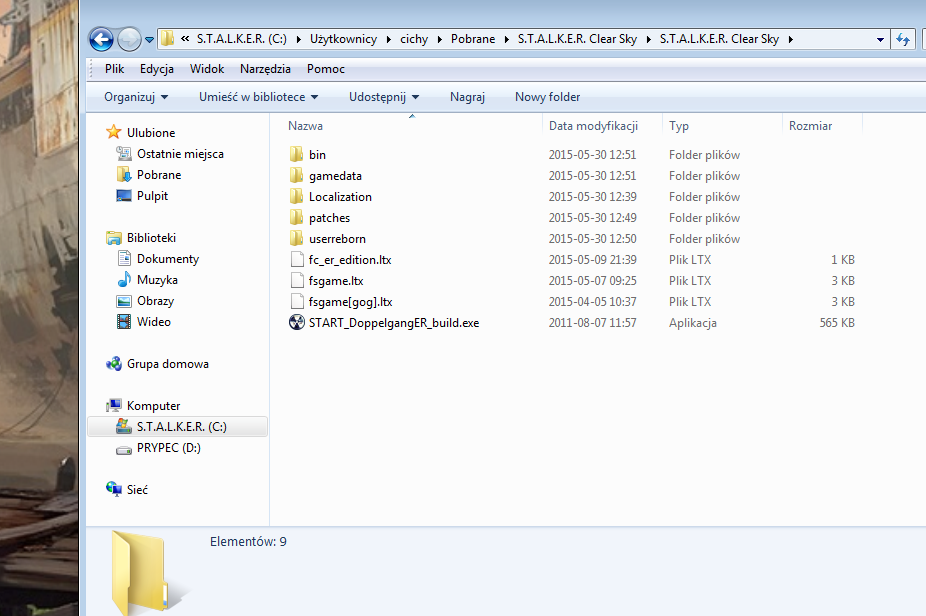Viewport: 926px width, 616px height.
Task: Click the Biblioteki libraries icon
Action: (113, 237)
